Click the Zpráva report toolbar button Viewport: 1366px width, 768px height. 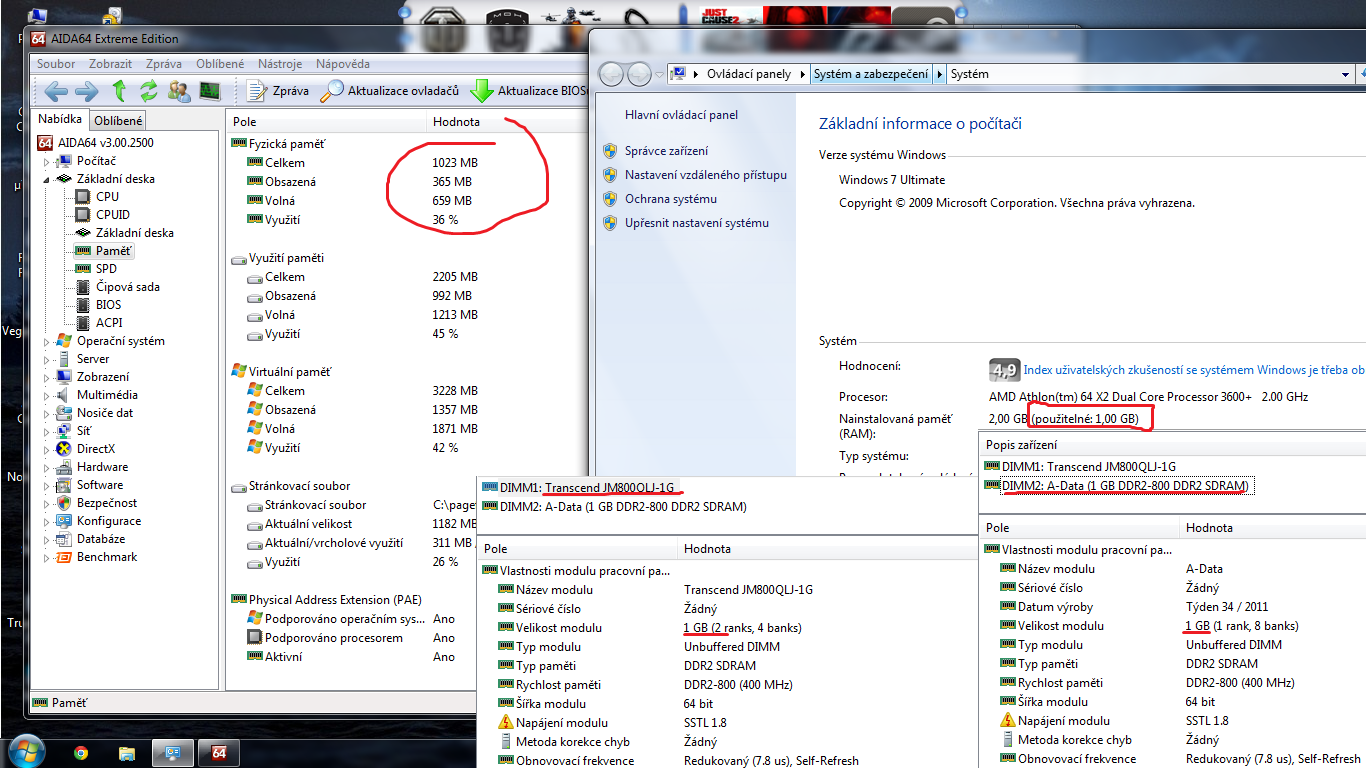(278, 91)
